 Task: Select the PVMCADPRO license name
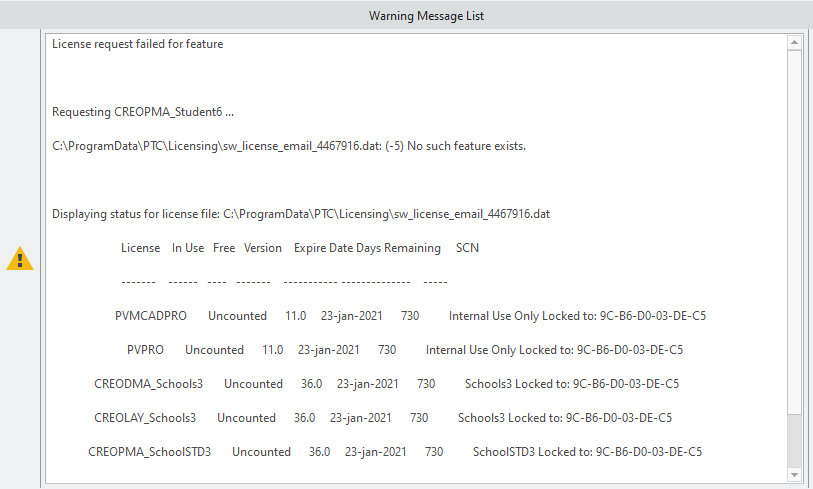pyautogui.click(x=151, y=316)
